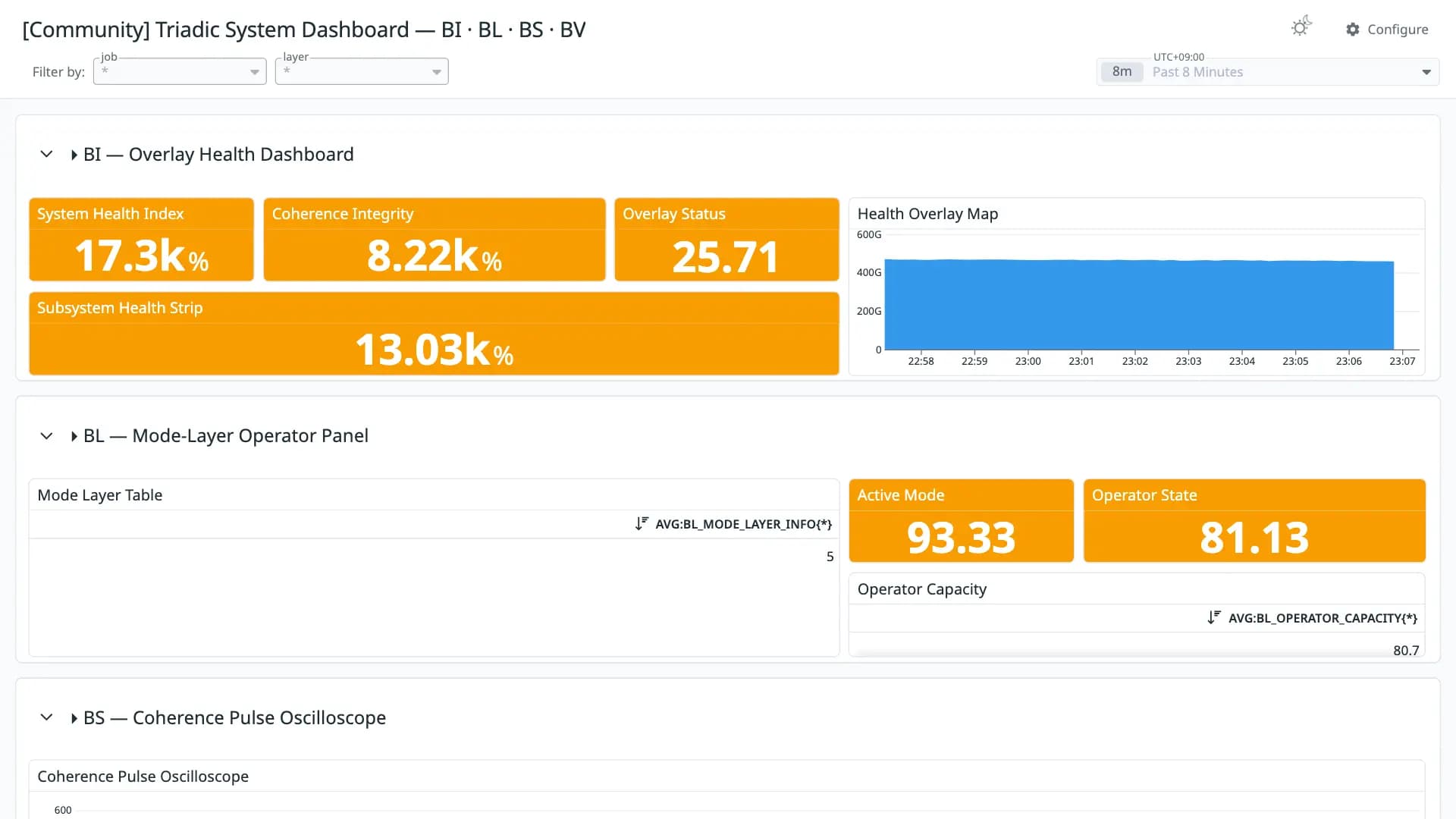The width and height of the screenshot is (1456, 819).
Task: Click the Health Overlay Map title
Action: pyautogui.click(x=927, y=214)
